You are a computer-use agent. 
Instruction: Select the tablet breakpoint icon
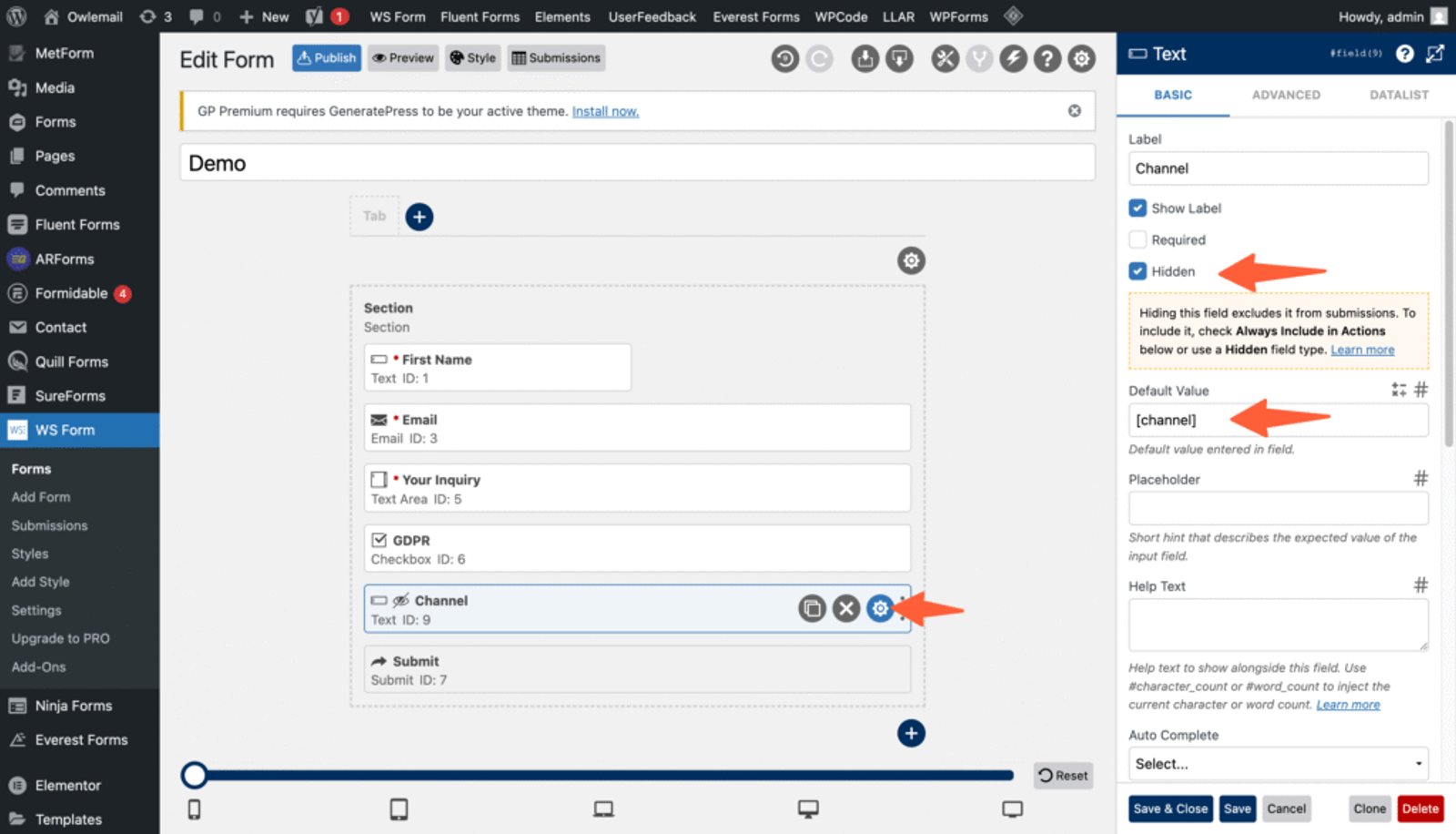tap(399, 809)
